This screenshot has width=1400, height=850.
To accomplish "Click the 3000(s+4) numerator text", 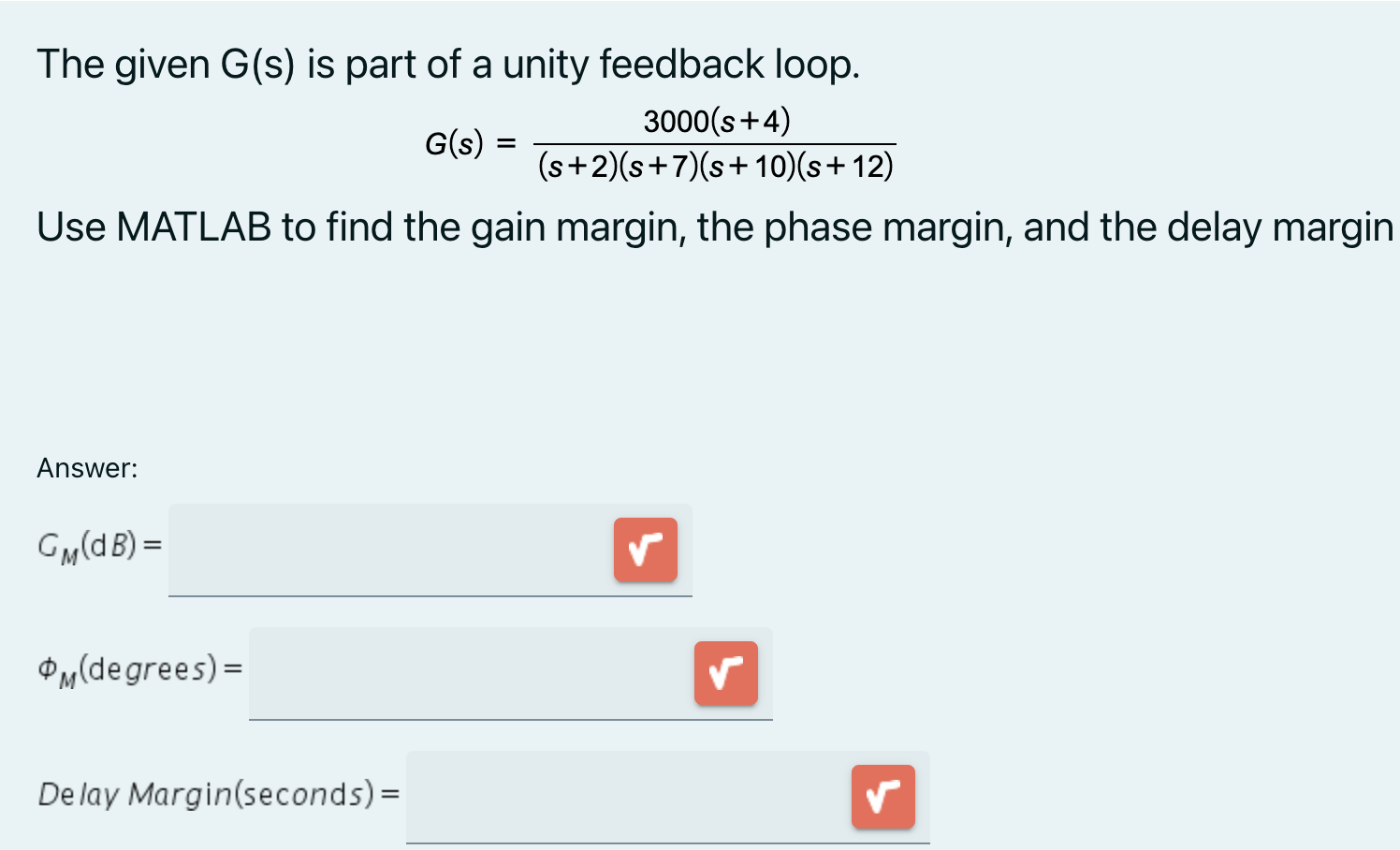I will (x=715, y=120).
